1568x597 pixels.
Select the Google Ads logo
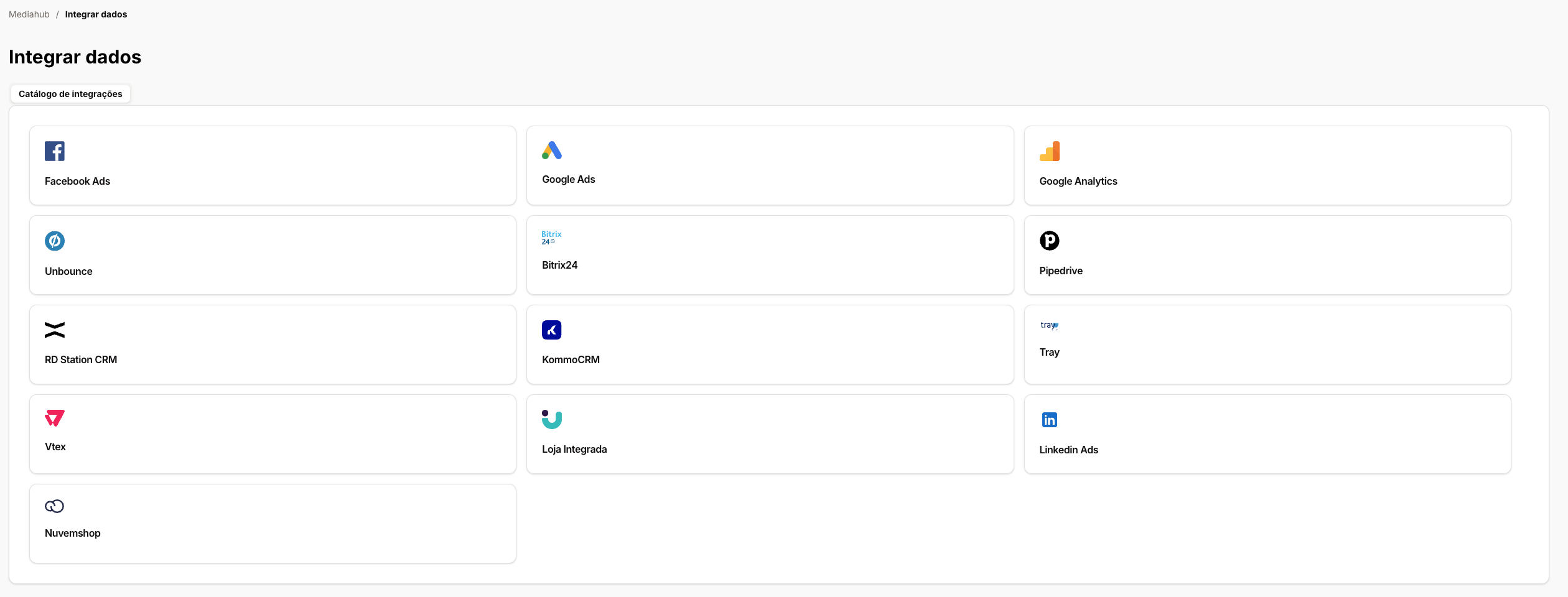(552, 150)
